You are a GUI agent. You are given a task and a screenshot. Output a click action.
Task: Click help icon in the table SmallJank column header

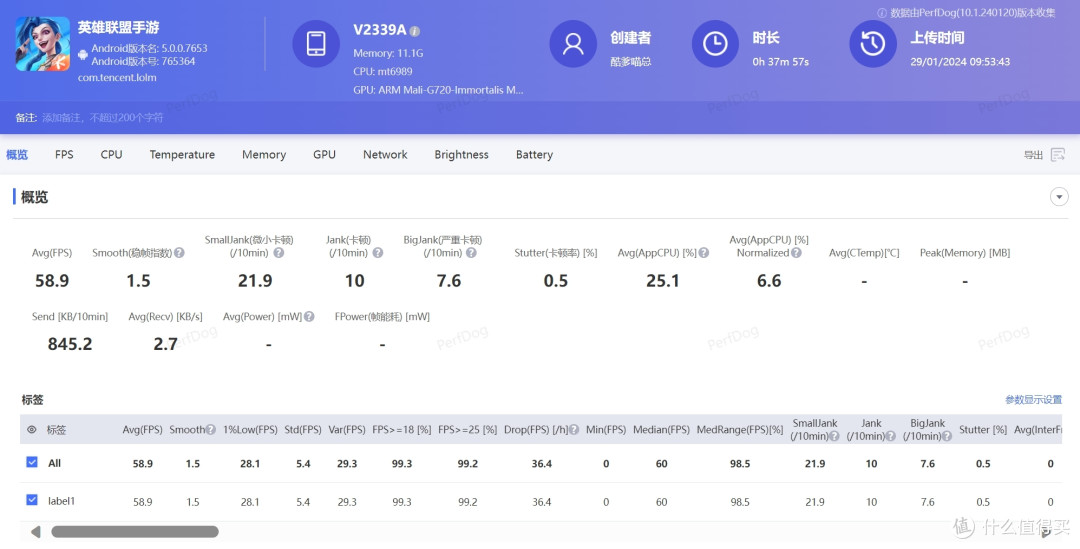click(x=834, y=436)
